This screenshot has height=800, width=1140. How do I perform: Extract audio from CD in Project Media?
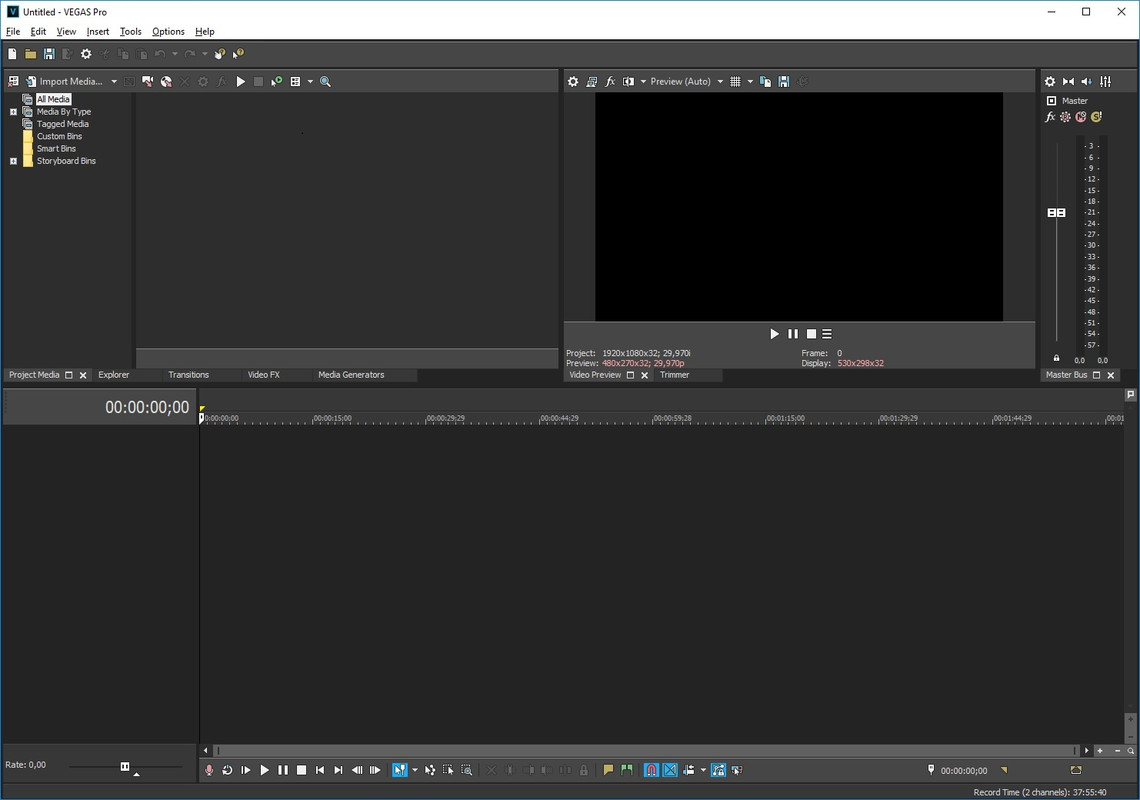(166, 81)
